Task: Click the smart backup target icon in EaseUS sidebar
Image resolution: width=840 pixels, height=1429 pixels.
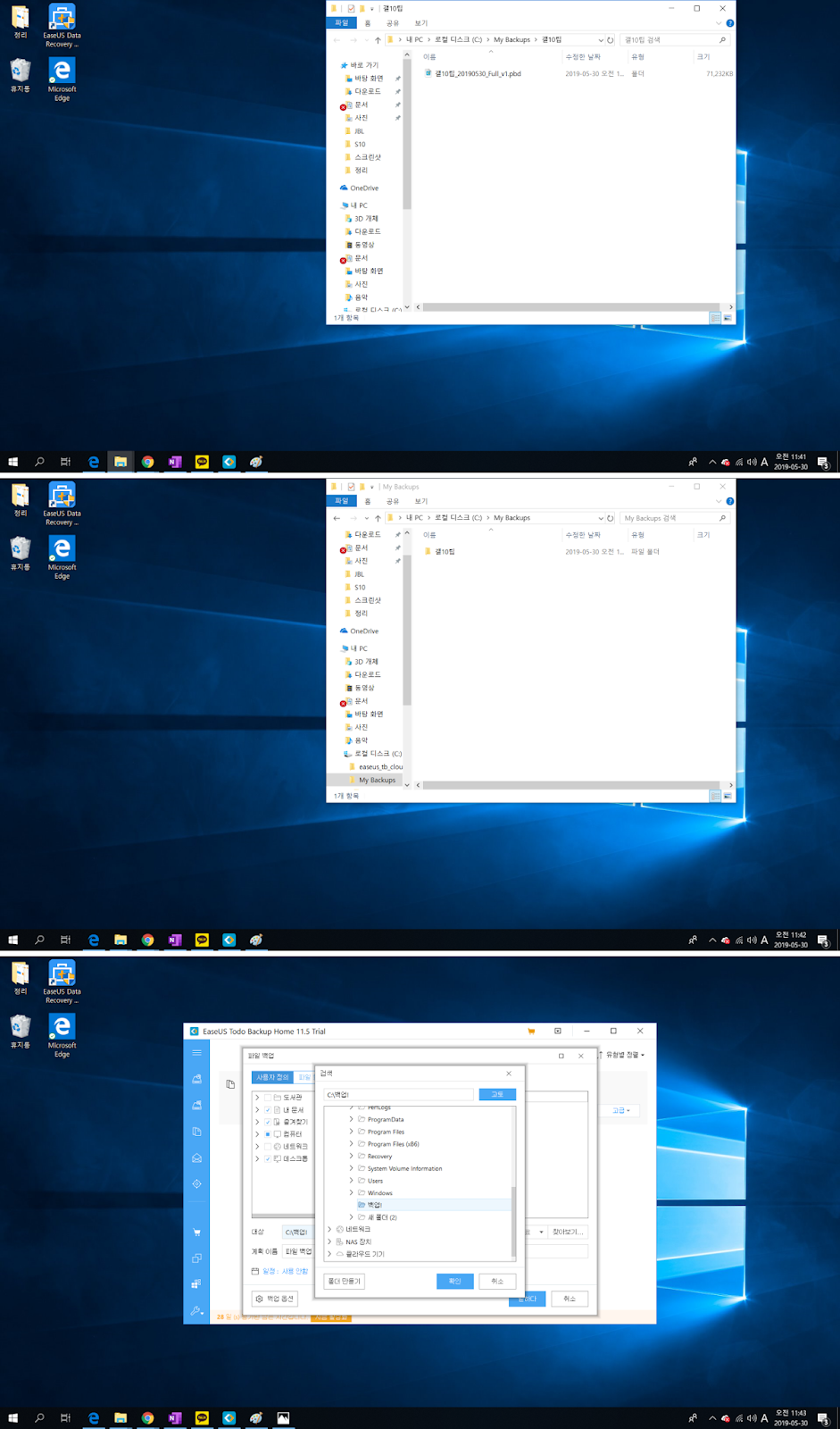Action: 196,1184
